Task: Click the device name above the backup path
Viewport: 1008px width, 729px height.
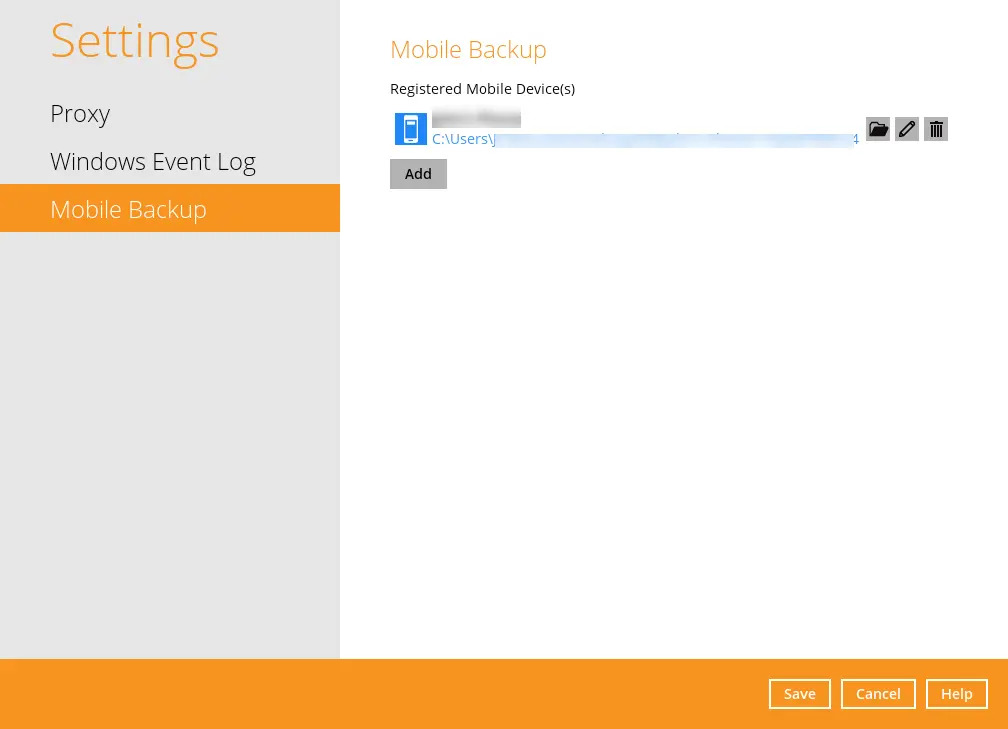Action: pos(476,118)
